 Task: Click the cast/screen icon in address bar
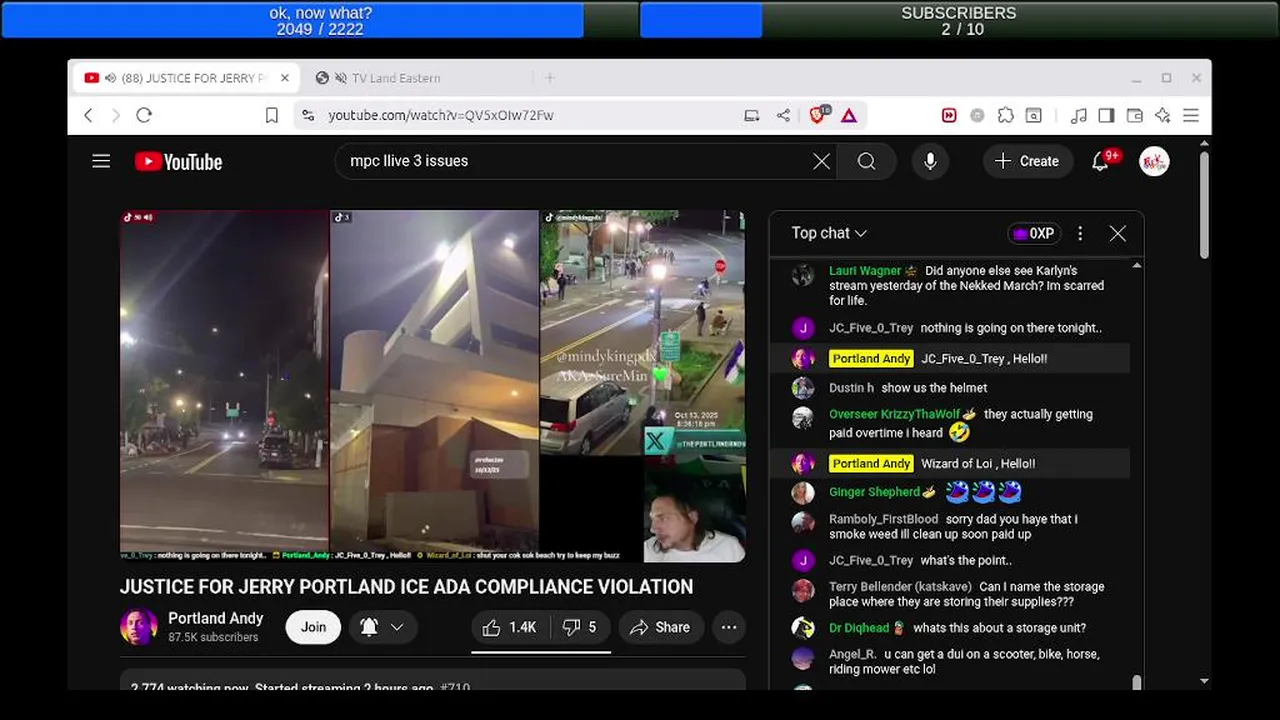752,115
